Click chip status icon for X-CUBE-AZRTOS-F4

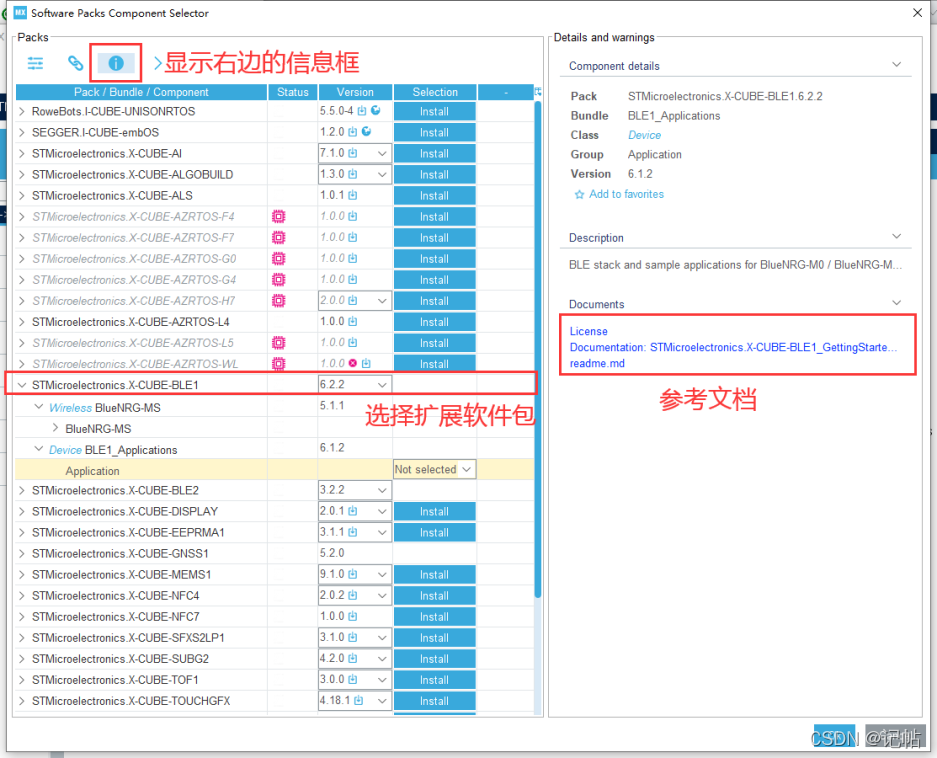(x=278, y=216)
